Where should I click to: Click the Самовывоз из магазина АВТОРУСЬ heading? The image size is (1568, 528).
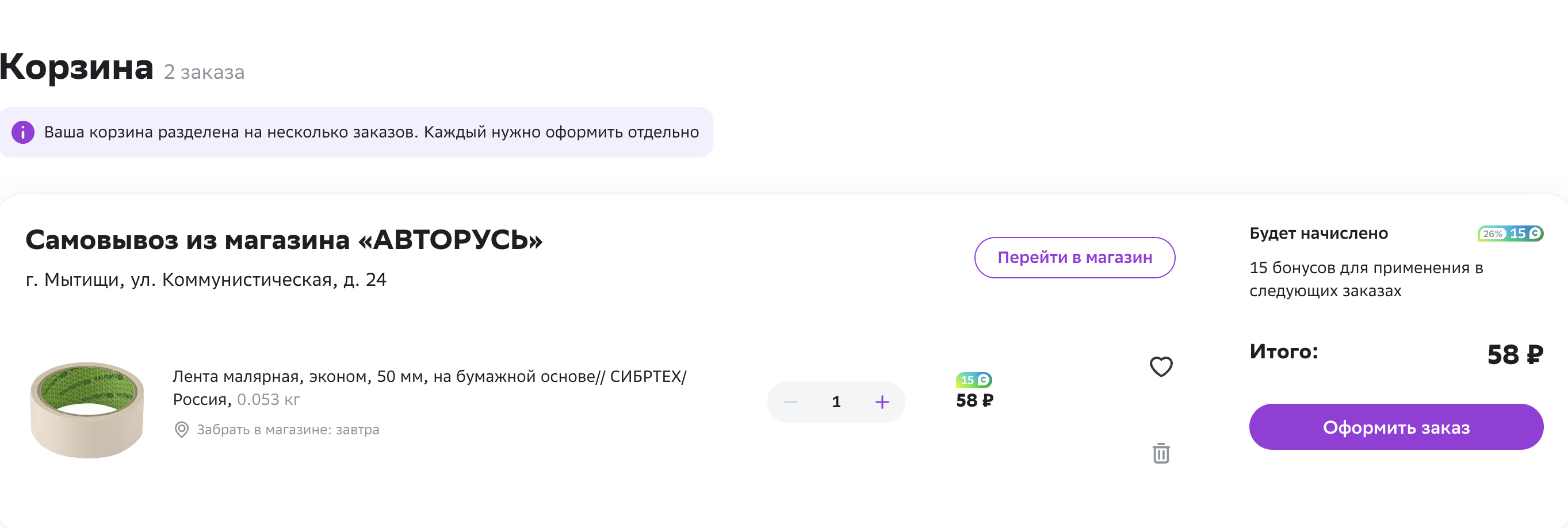(284, 240)
